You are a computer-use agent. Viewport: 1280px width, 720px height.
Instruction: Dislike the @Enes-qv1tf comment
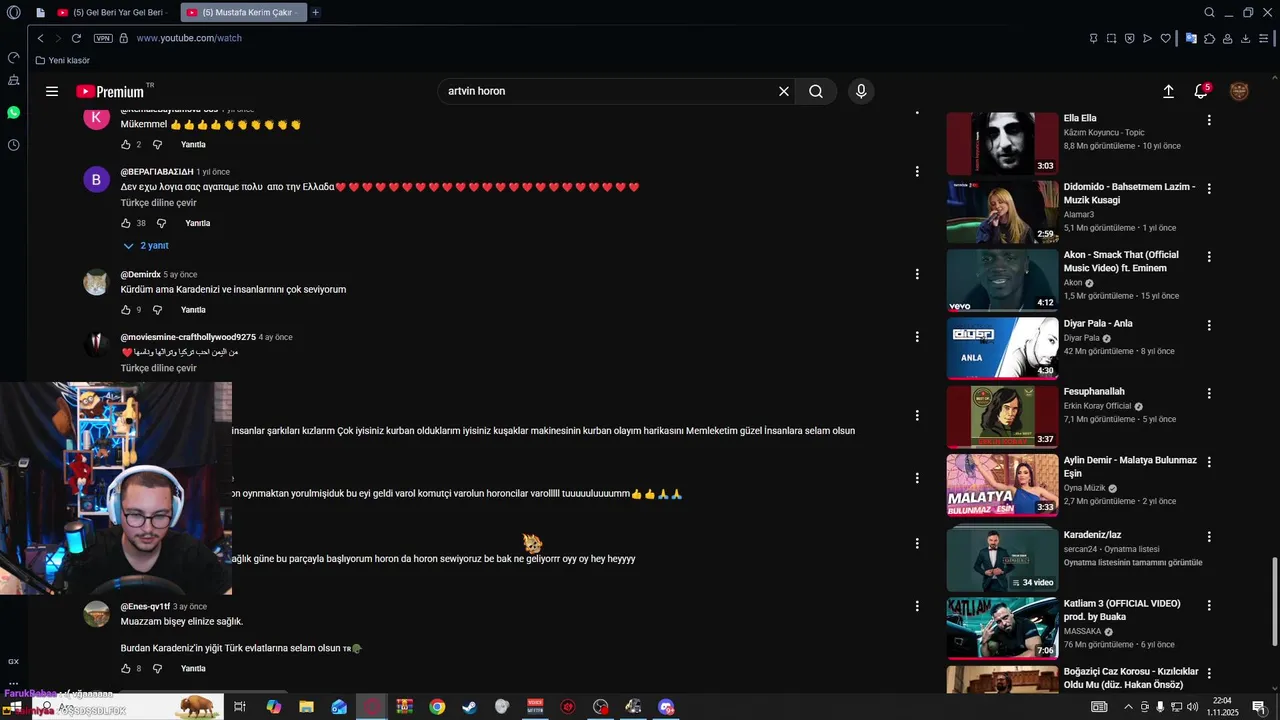click(157, 668)
